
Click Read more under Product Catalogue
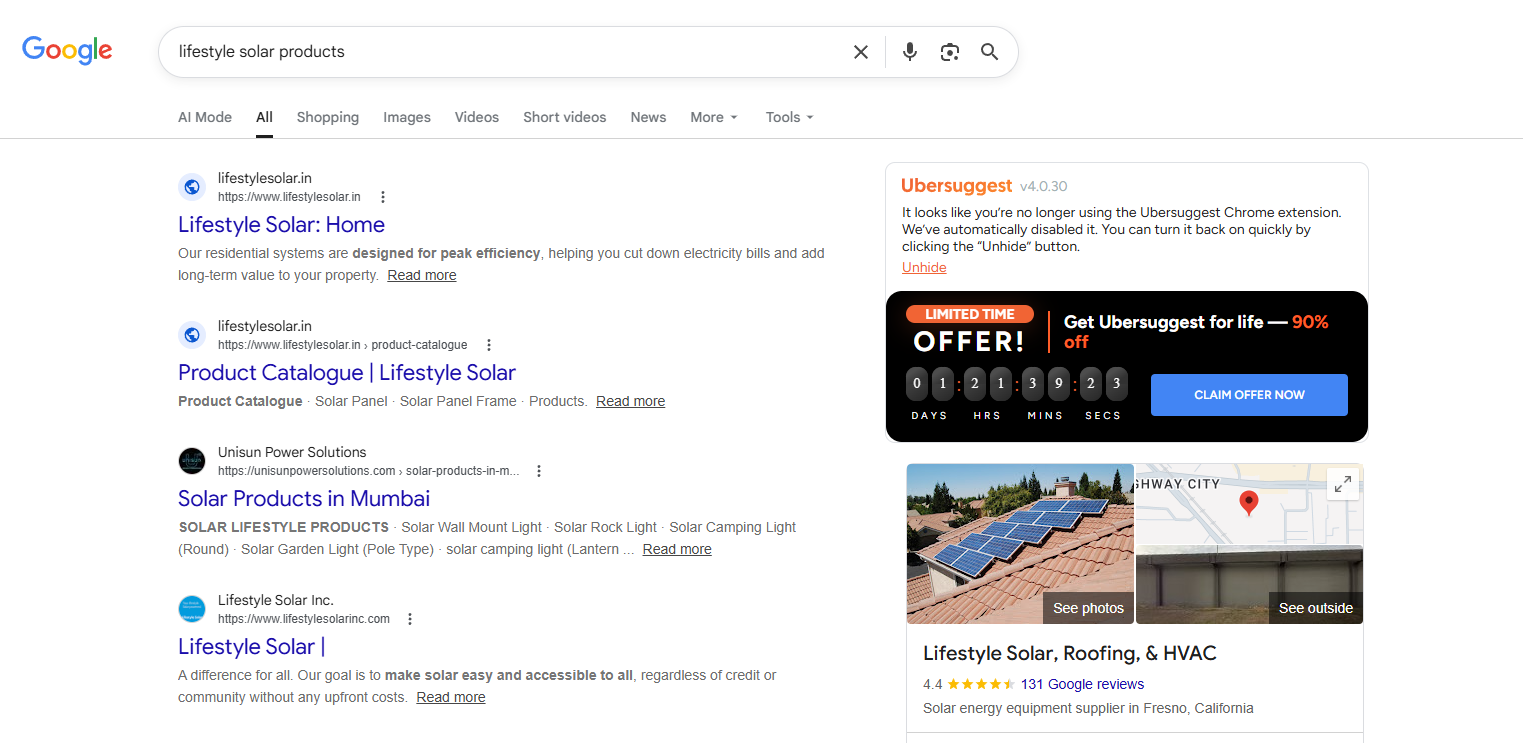[x=630, y=401]
